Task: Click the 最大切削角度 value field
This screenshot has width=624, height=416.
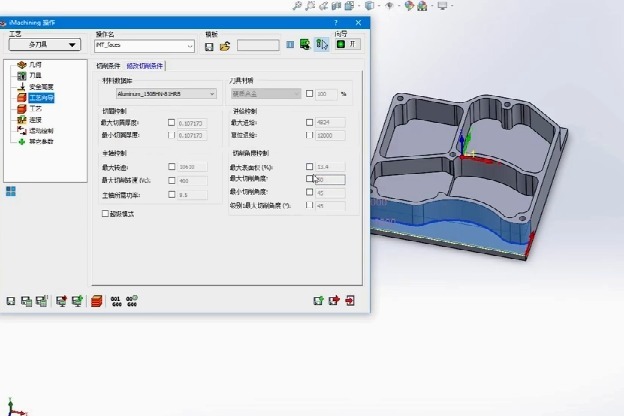Action: 330,180
